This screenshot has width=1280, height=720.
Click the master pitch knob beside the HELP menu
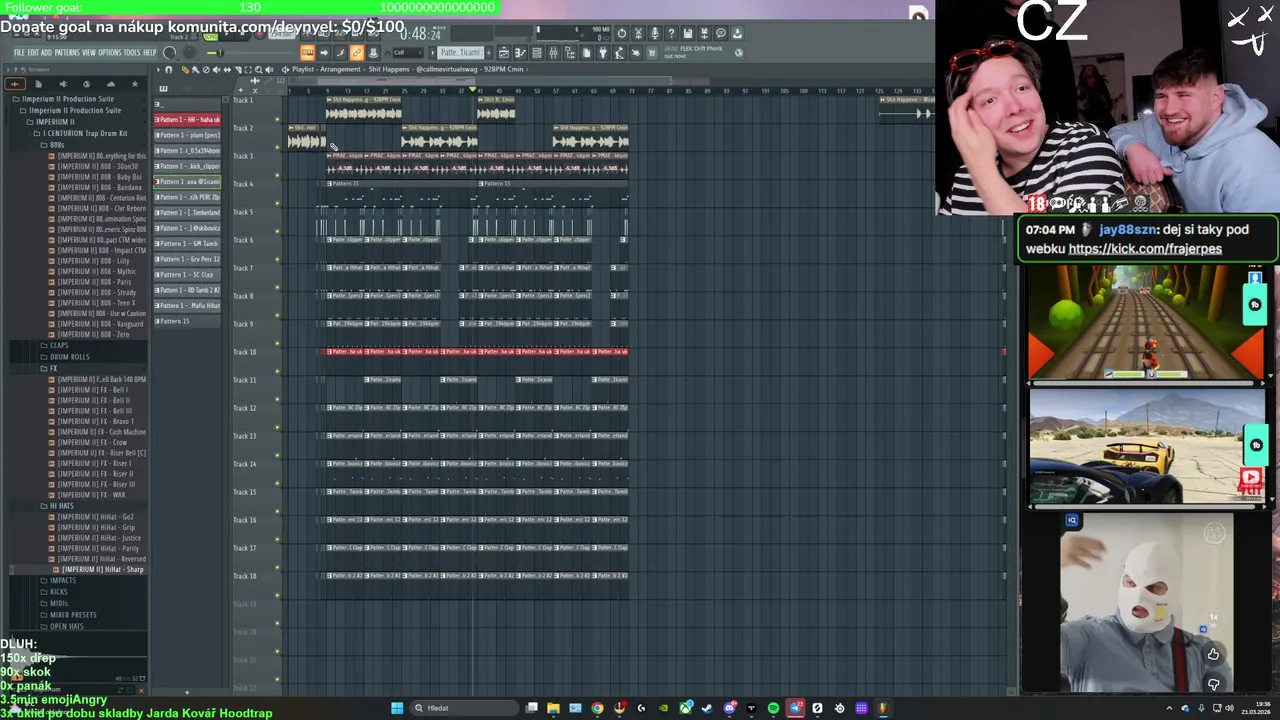tap(170, 53)
